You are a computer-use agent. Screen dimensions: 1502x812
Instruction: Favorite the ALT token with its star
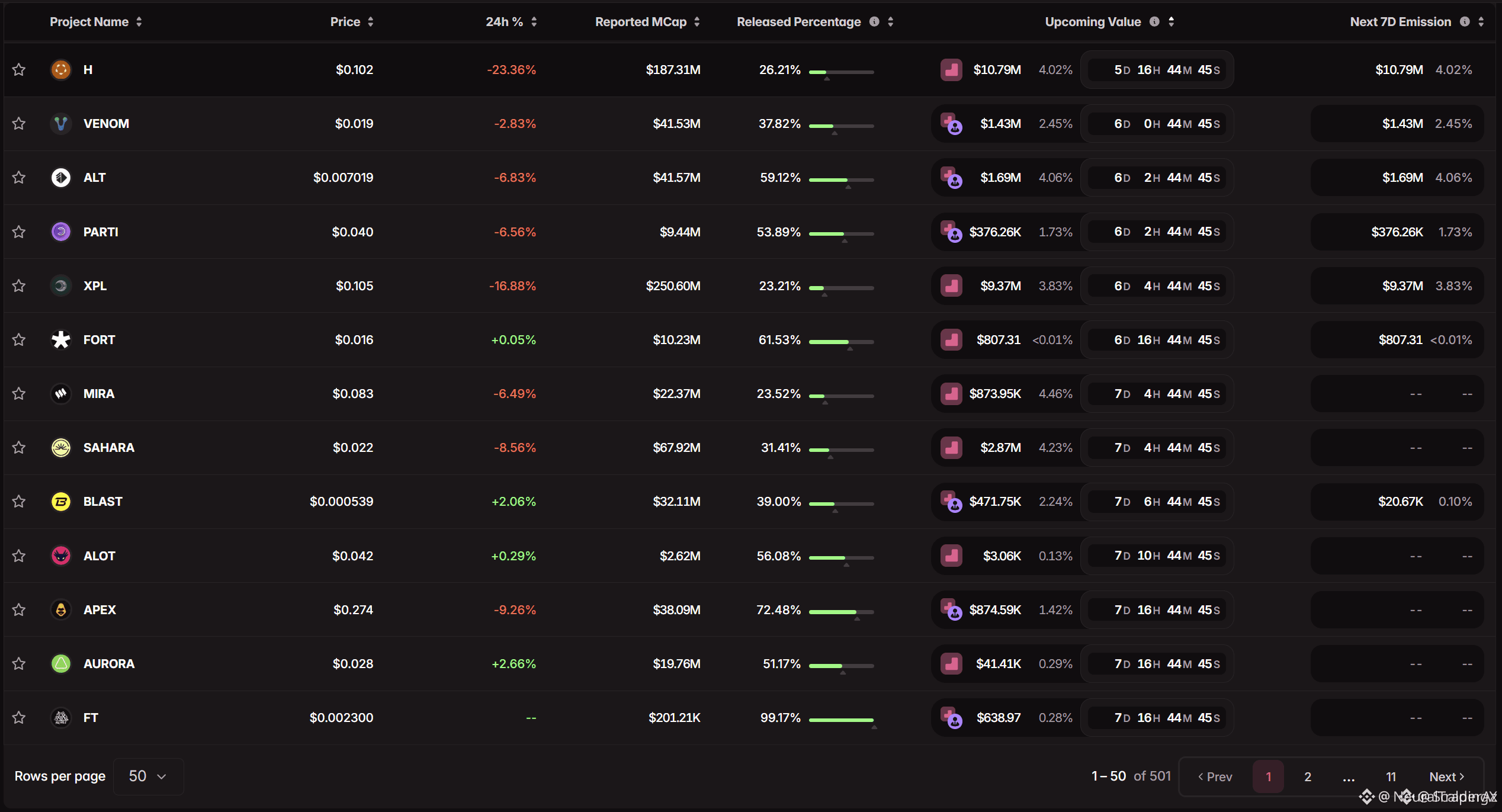19,178
